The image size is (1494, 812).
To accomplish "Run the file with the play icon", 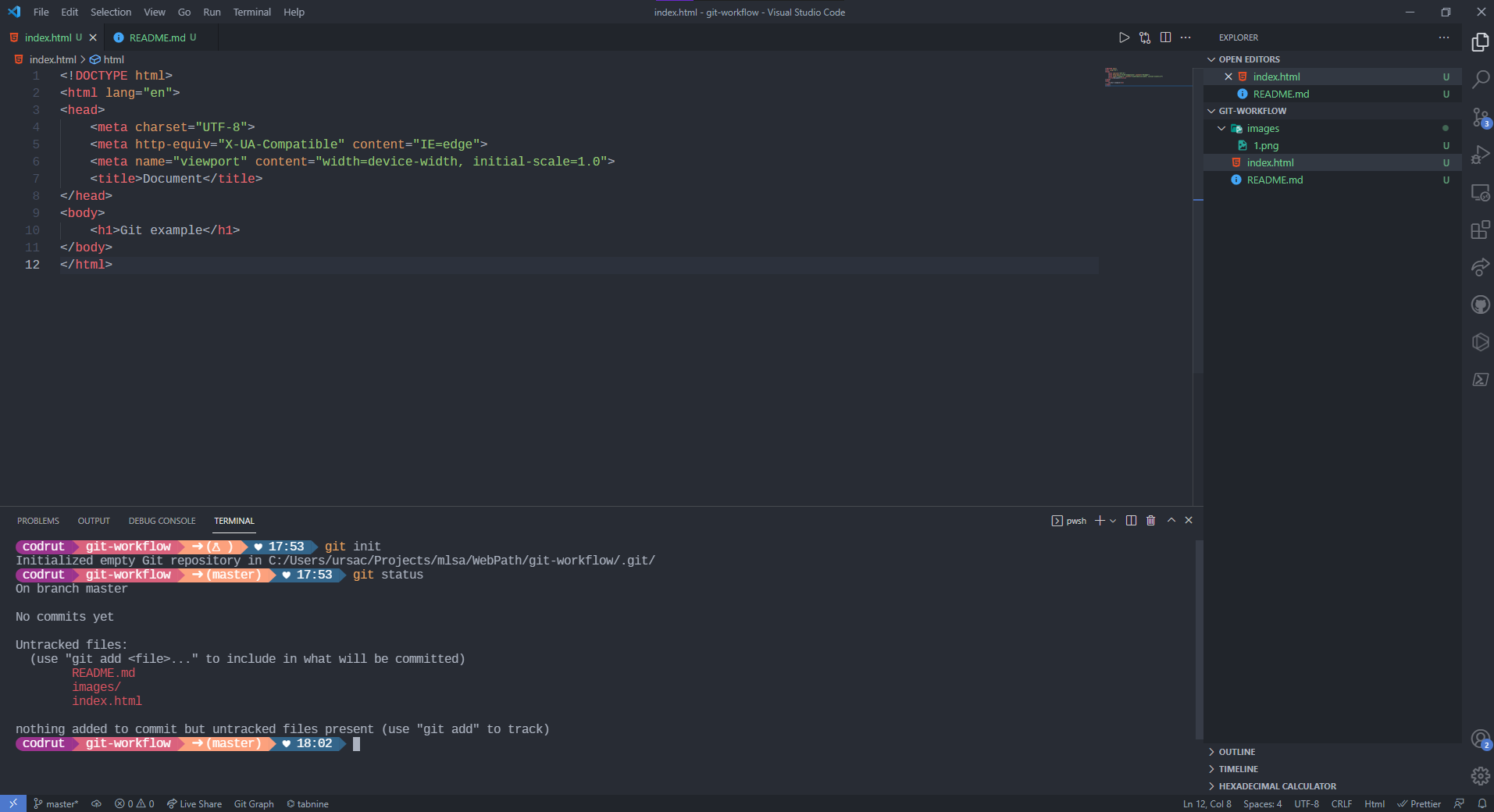I will (1124, 37).
